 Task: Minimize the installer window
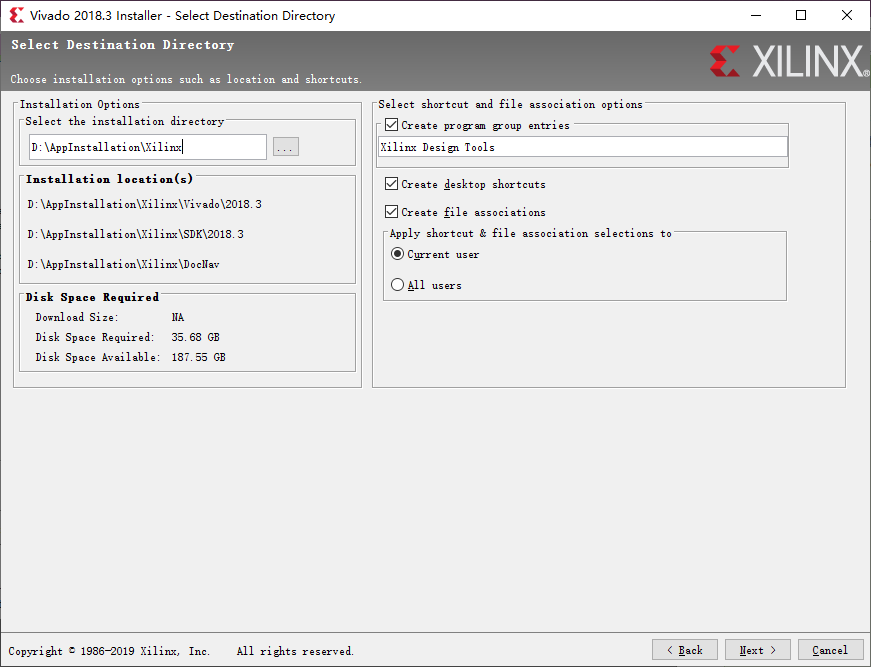tap(756, 16)
